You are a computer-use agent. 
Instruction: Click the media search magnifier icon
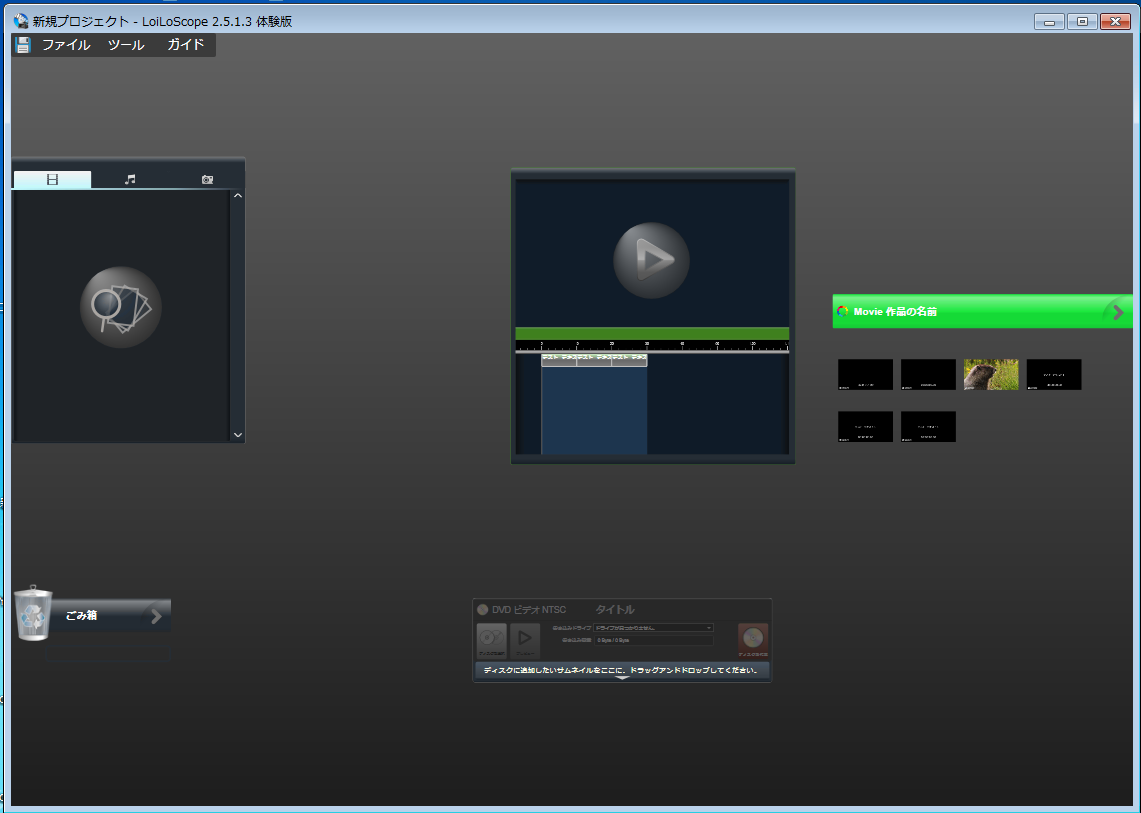click(x=121, y=307)
